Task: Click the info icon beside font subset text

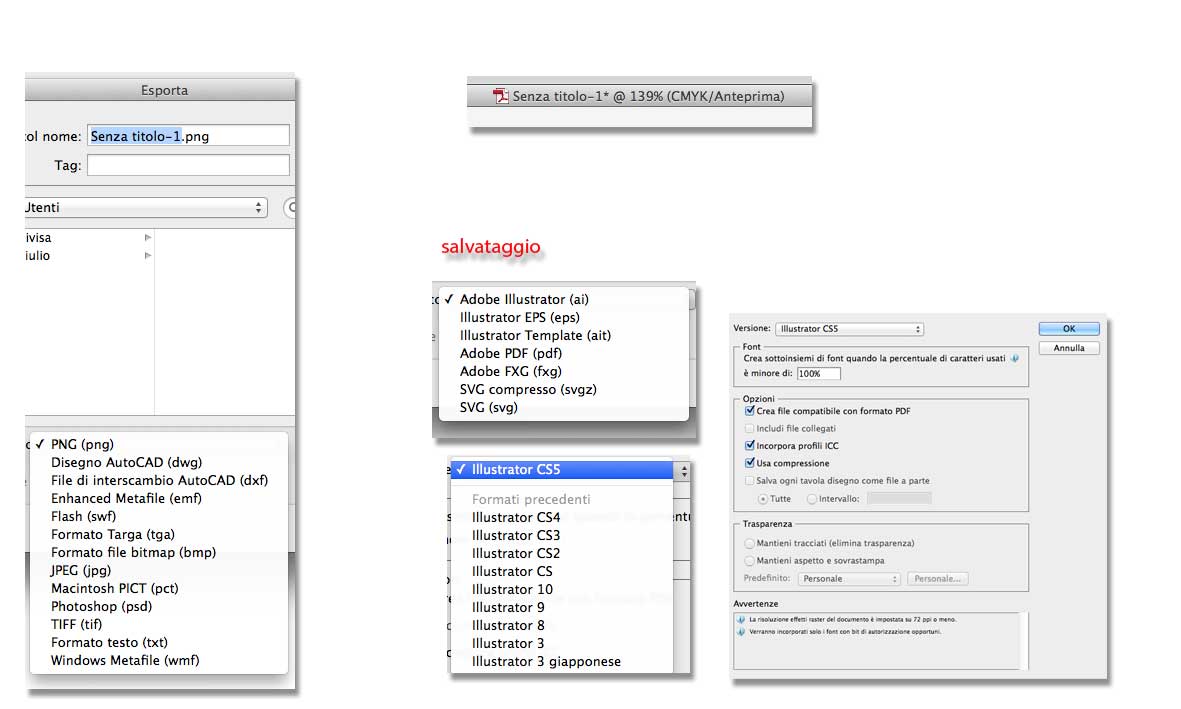Action: pos(1015,358)
